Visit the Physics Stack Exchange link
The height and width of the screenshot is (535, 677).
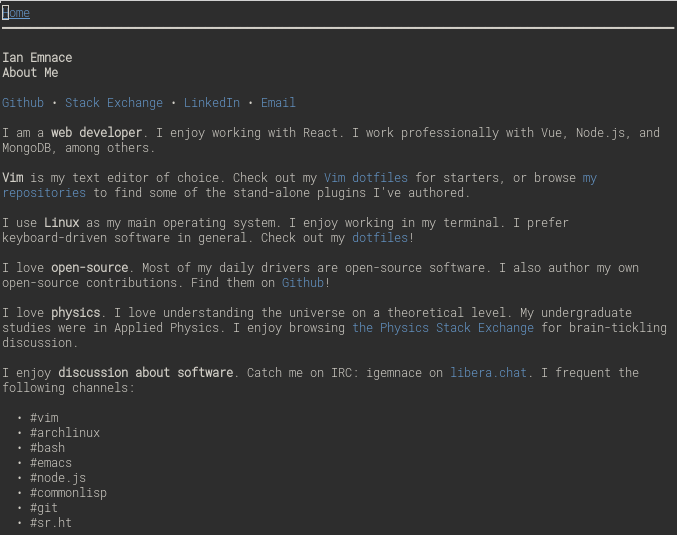click(x=443, y=328)
